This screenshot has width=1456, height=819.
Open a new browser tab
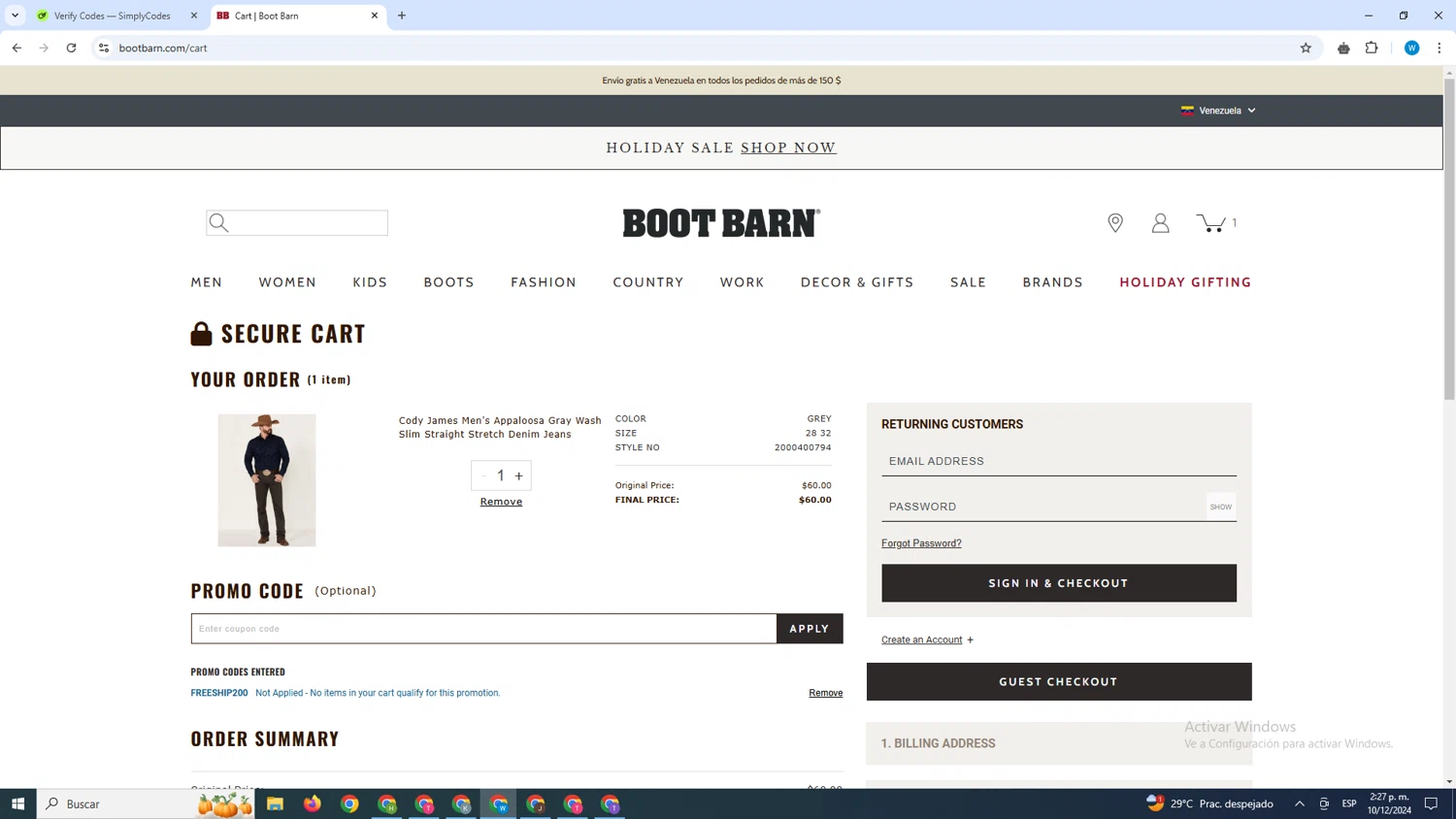point(402,16)
